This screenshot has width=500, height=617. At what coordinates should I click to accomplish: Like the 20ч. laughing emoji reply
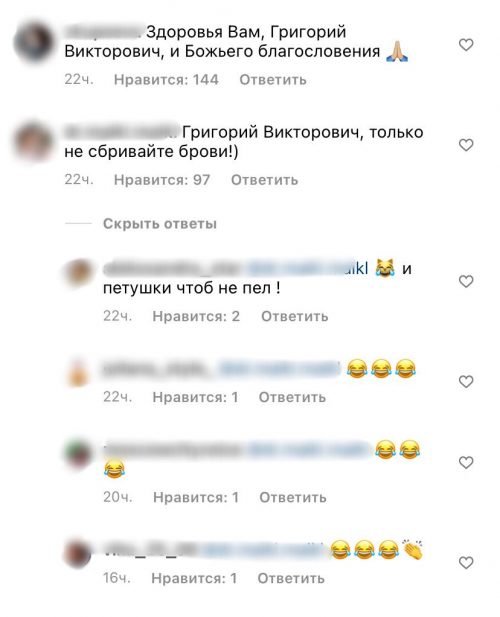tap(466, 463)
